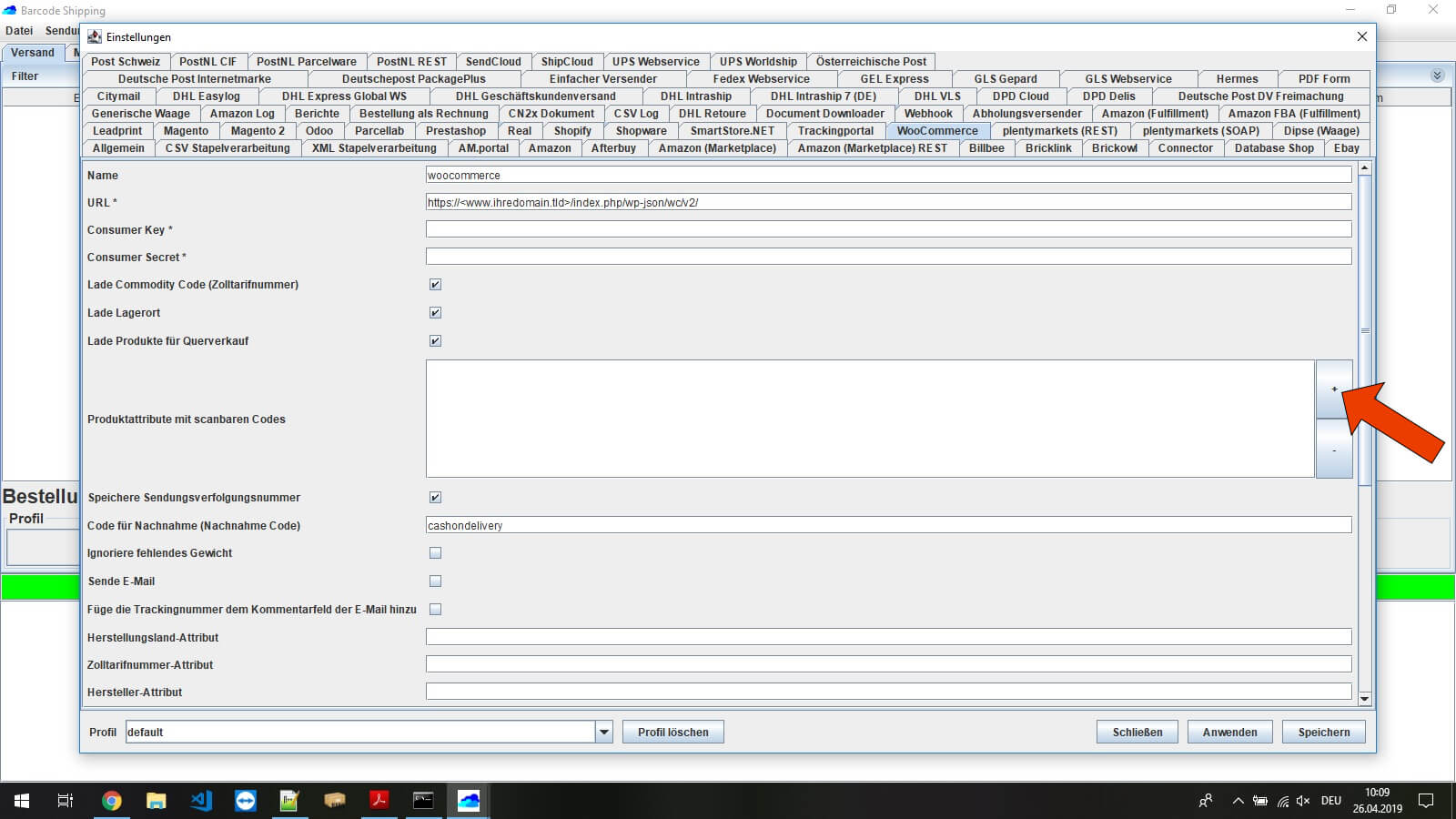The image size is (1456, 819).
Task: Select the Versand tab in main window
Action: (33, 53)
